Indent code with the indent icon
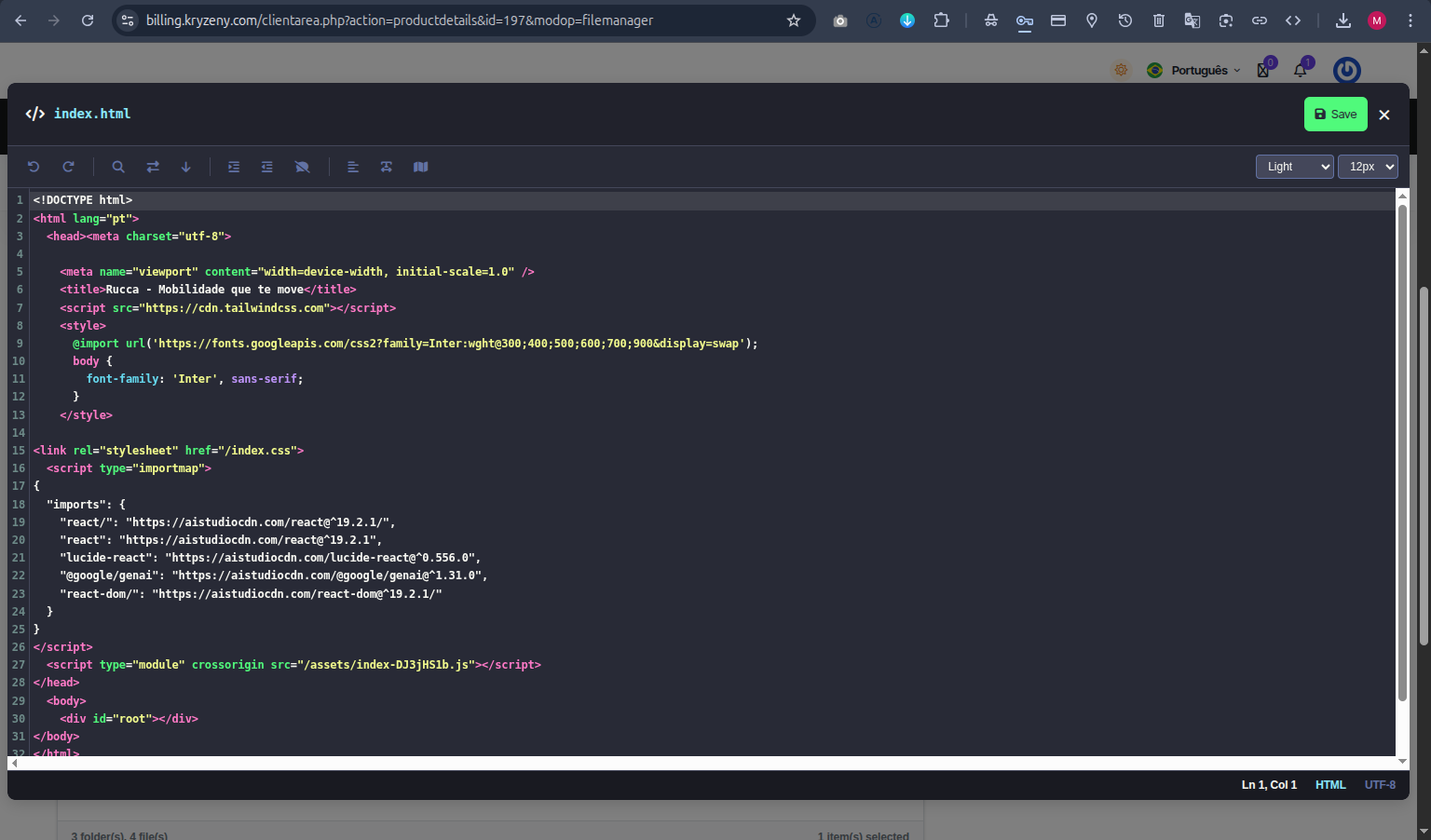 (x=234, y=167)
